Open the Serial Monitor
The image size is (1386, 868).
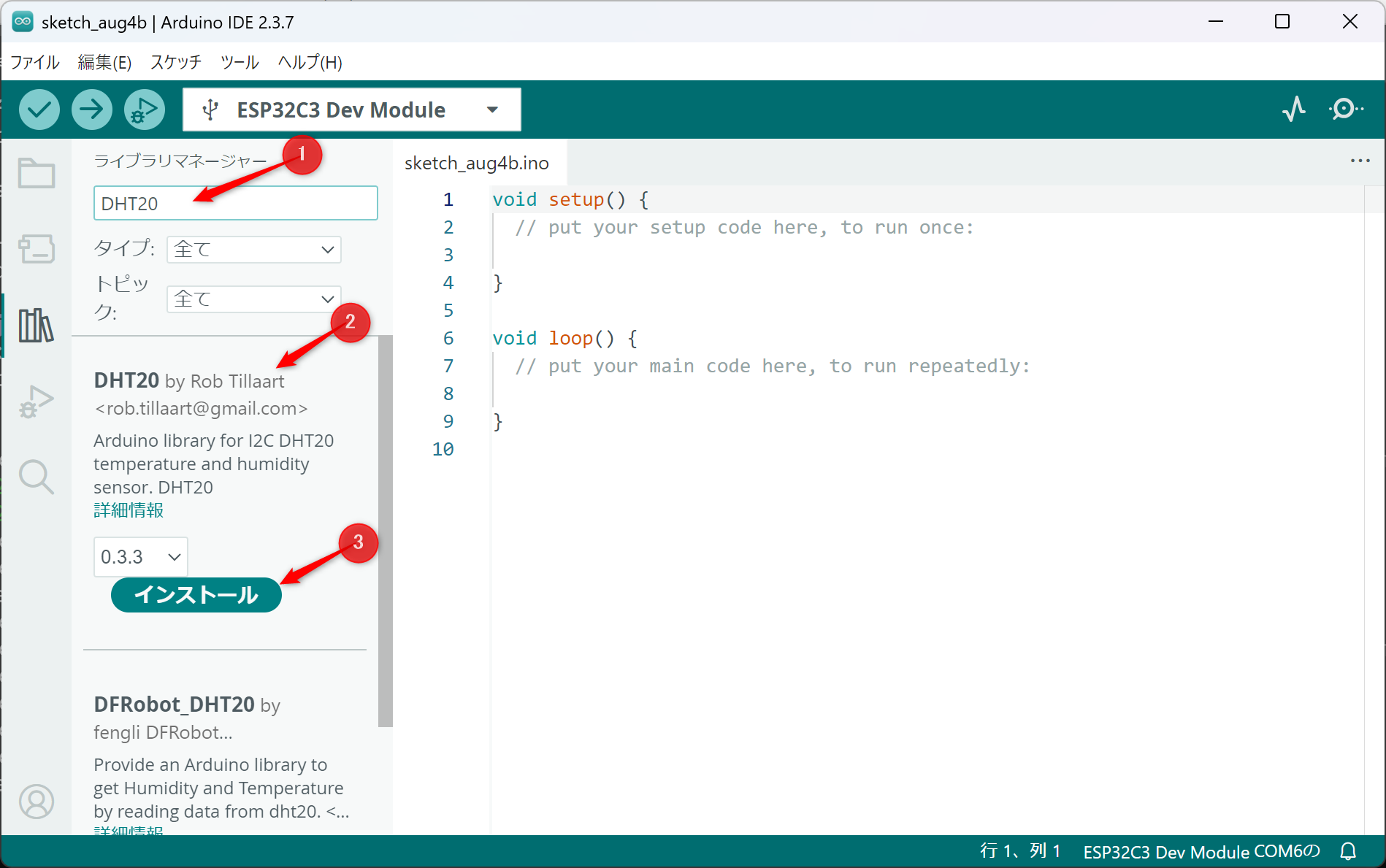(x=1346, y=110)
